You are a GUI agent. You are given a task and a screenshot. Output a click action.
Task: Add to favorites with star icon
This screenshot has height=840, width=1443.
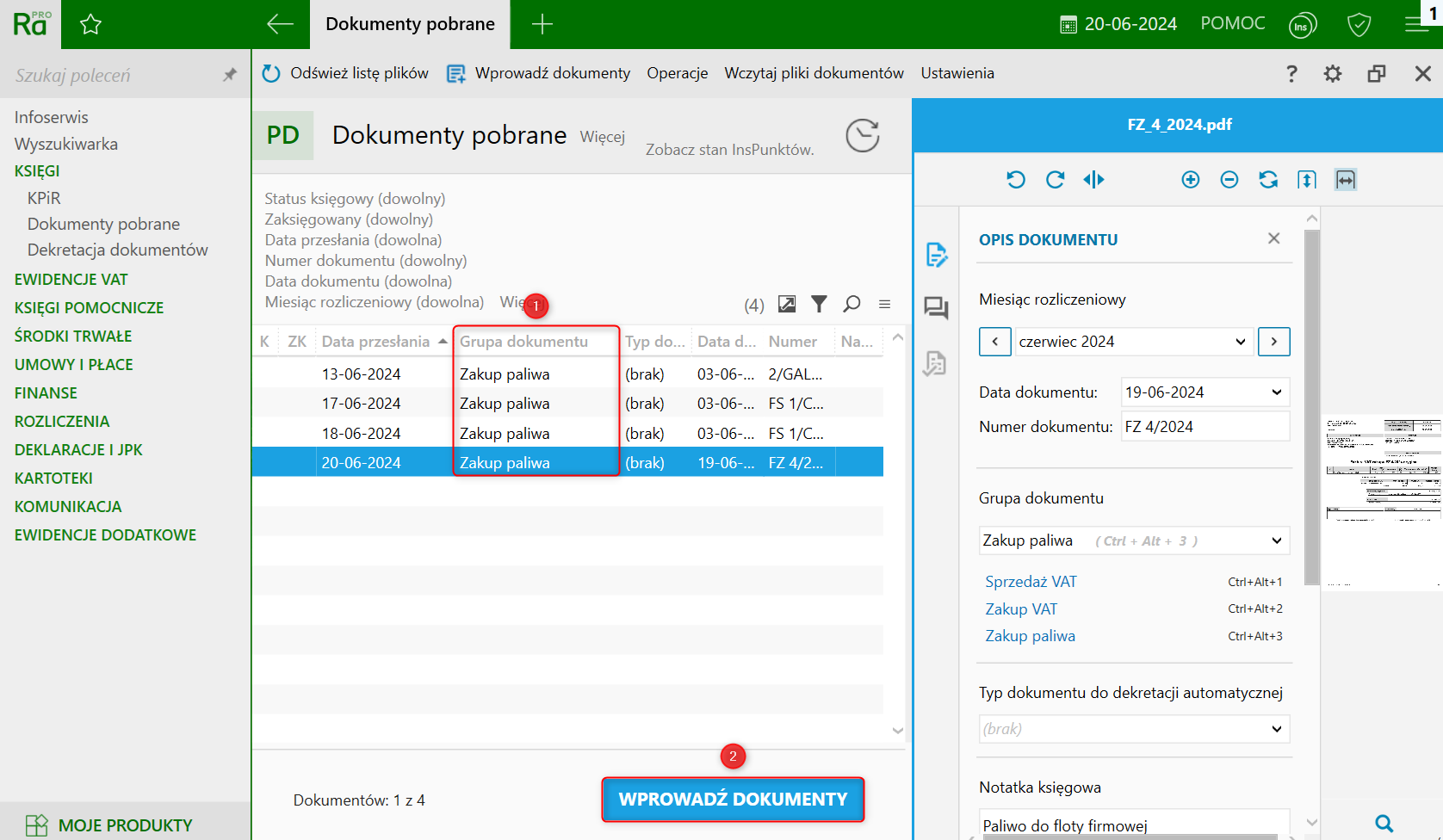(90, 25)
